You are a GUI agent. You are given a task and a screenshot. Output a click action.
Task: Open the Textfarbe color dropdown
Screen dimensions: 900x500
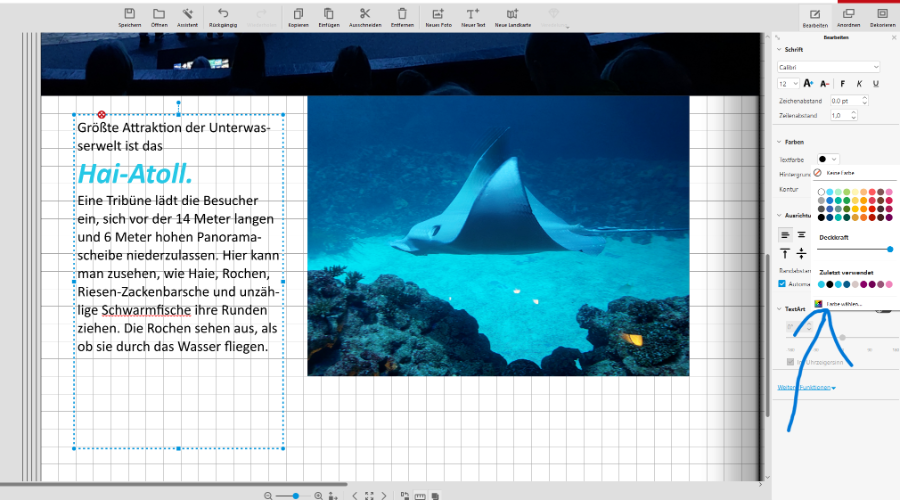828,159
